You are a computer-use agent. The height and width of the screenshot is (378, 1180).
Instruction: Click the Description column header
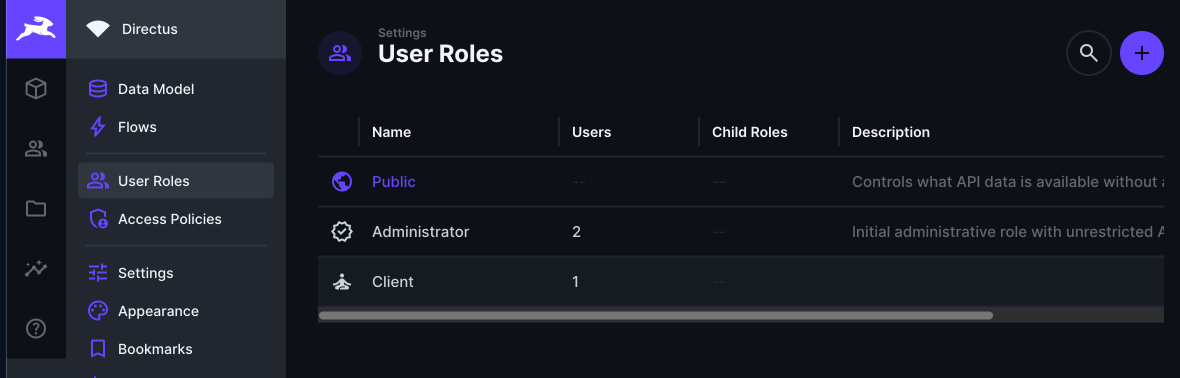coord(891,132)
